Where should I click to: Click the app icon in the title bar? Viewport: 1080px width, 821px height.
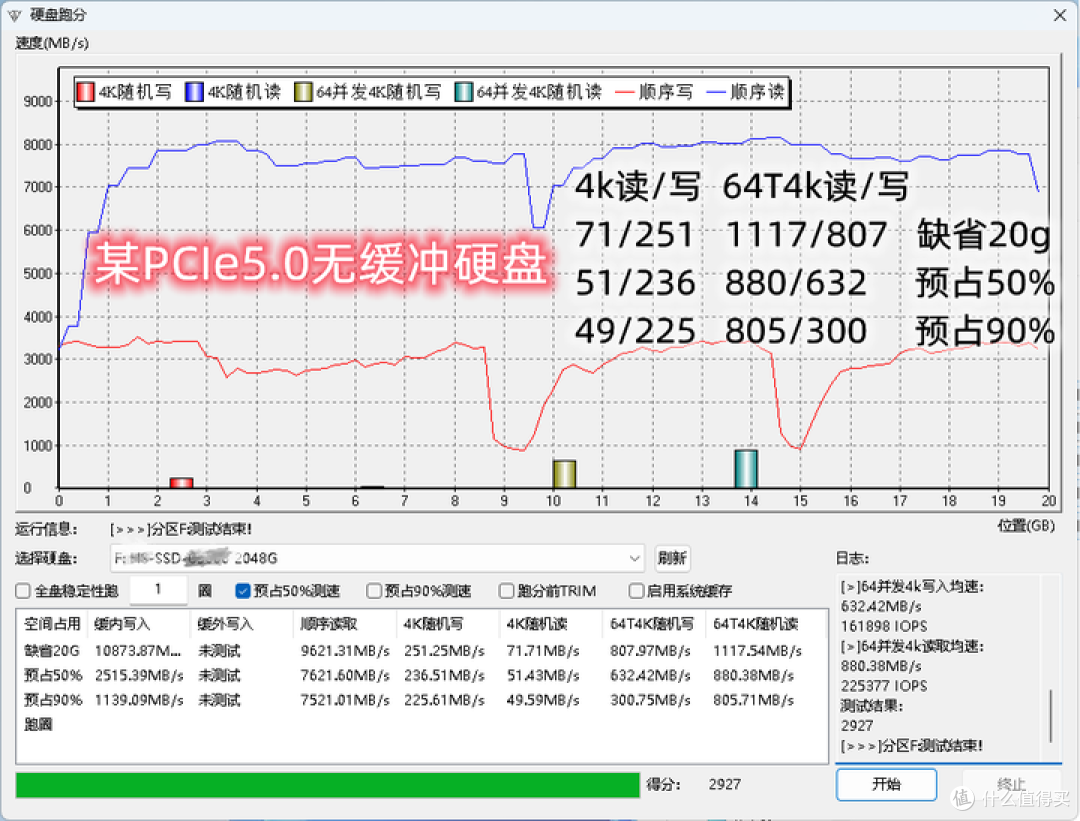tap(14, 15)
